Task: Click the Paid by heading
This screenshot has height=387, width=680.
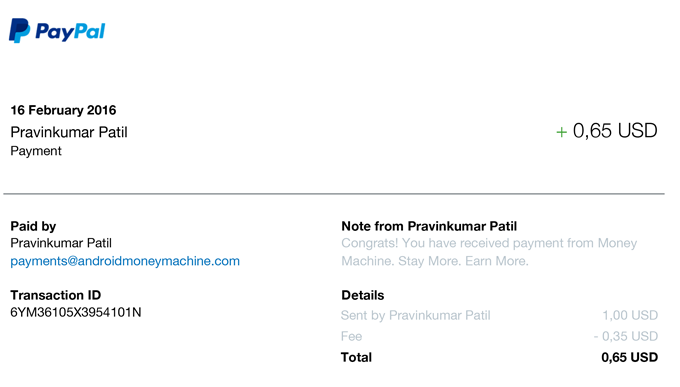Action: [33, 226]
